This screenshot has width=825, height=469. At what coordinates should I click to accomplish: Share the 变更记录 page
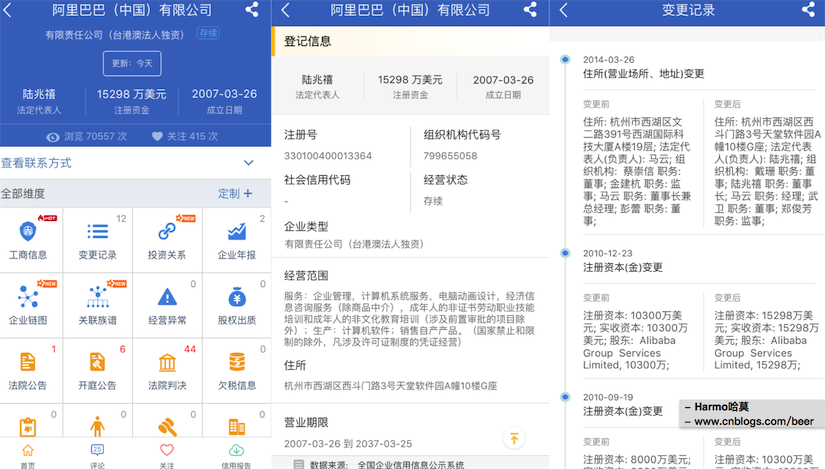(x=808, y=9)
